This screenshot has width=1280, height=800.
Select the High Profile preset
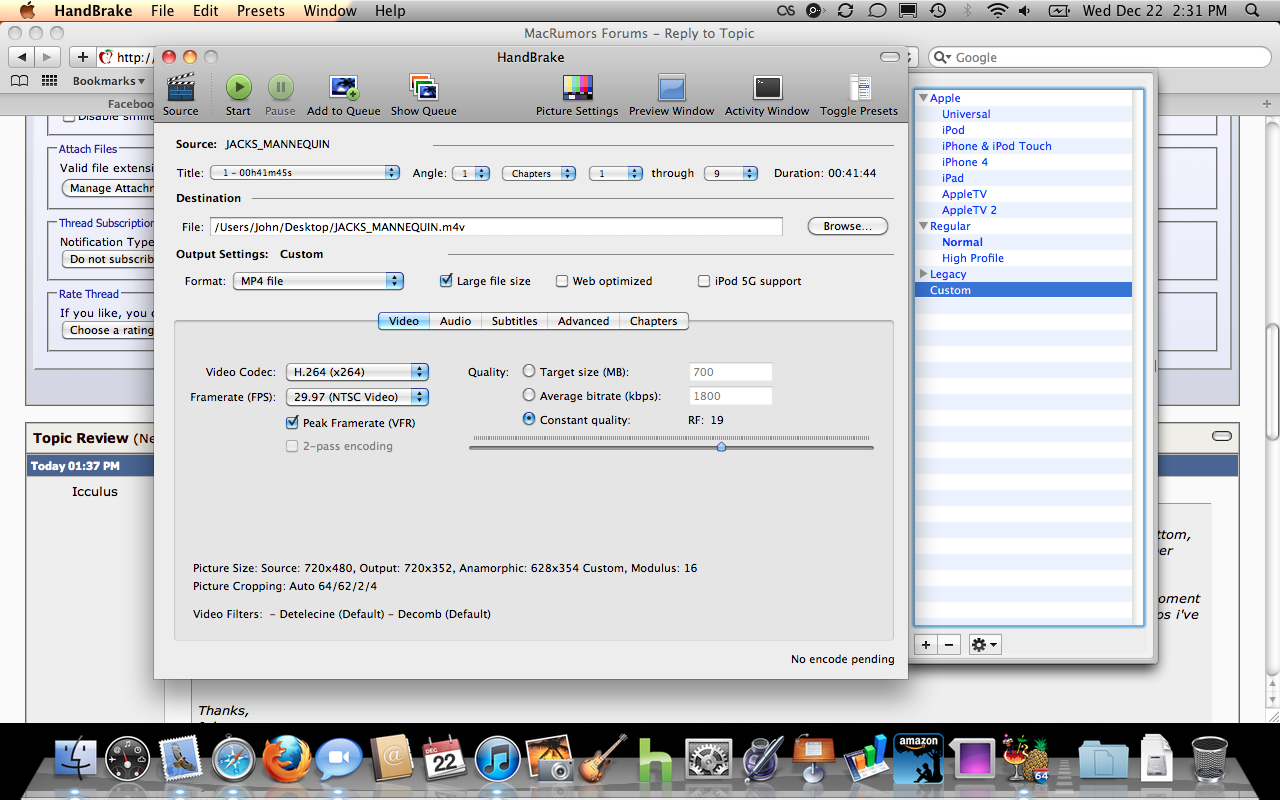pyautogui.click(x=972, y=258)
